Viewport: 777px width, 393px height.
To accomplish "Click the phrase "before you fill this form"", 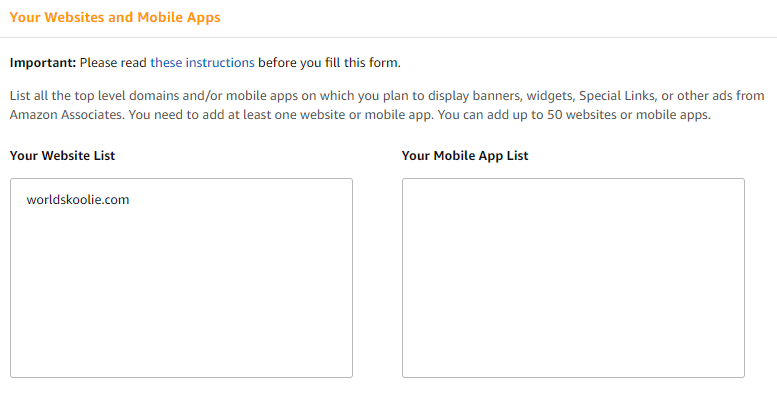I will click(328, 63).
